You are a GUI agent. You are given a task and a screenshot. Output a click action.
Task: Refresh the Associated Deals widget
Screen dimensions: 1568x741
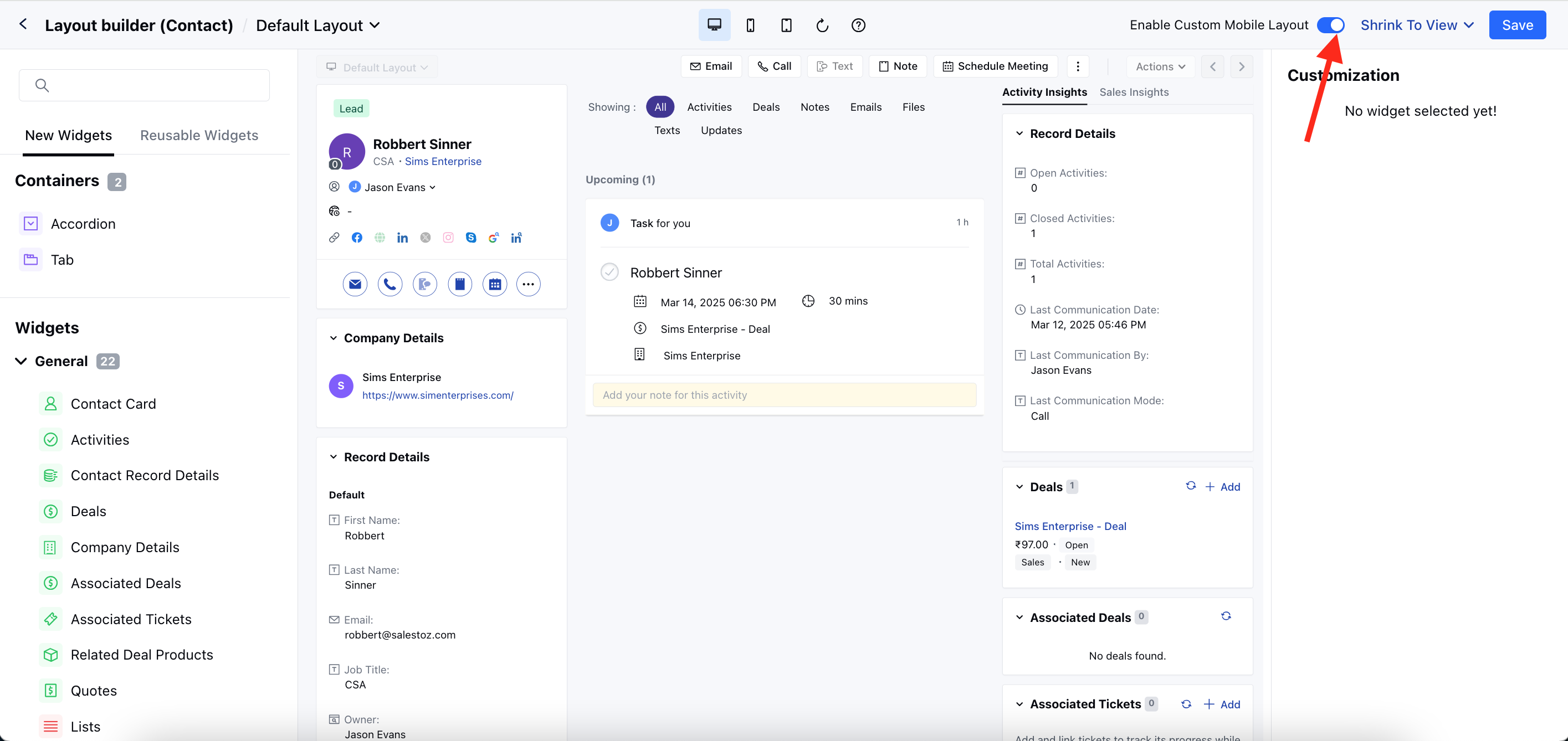[x=1225, y=616]
